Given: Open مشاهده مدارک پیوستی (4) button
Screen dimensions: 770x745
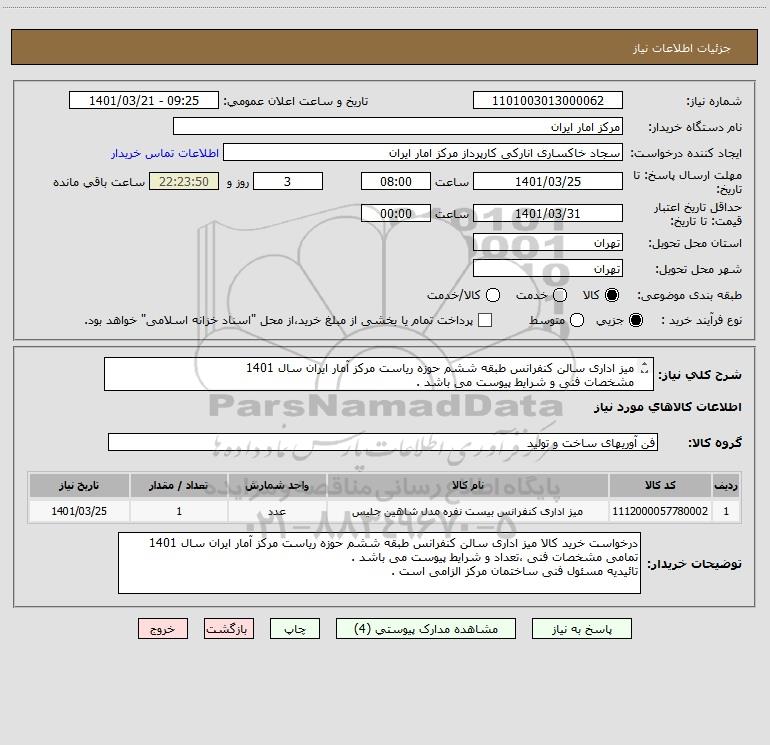Looking at the screenshot, I should [x=426, y=629].
